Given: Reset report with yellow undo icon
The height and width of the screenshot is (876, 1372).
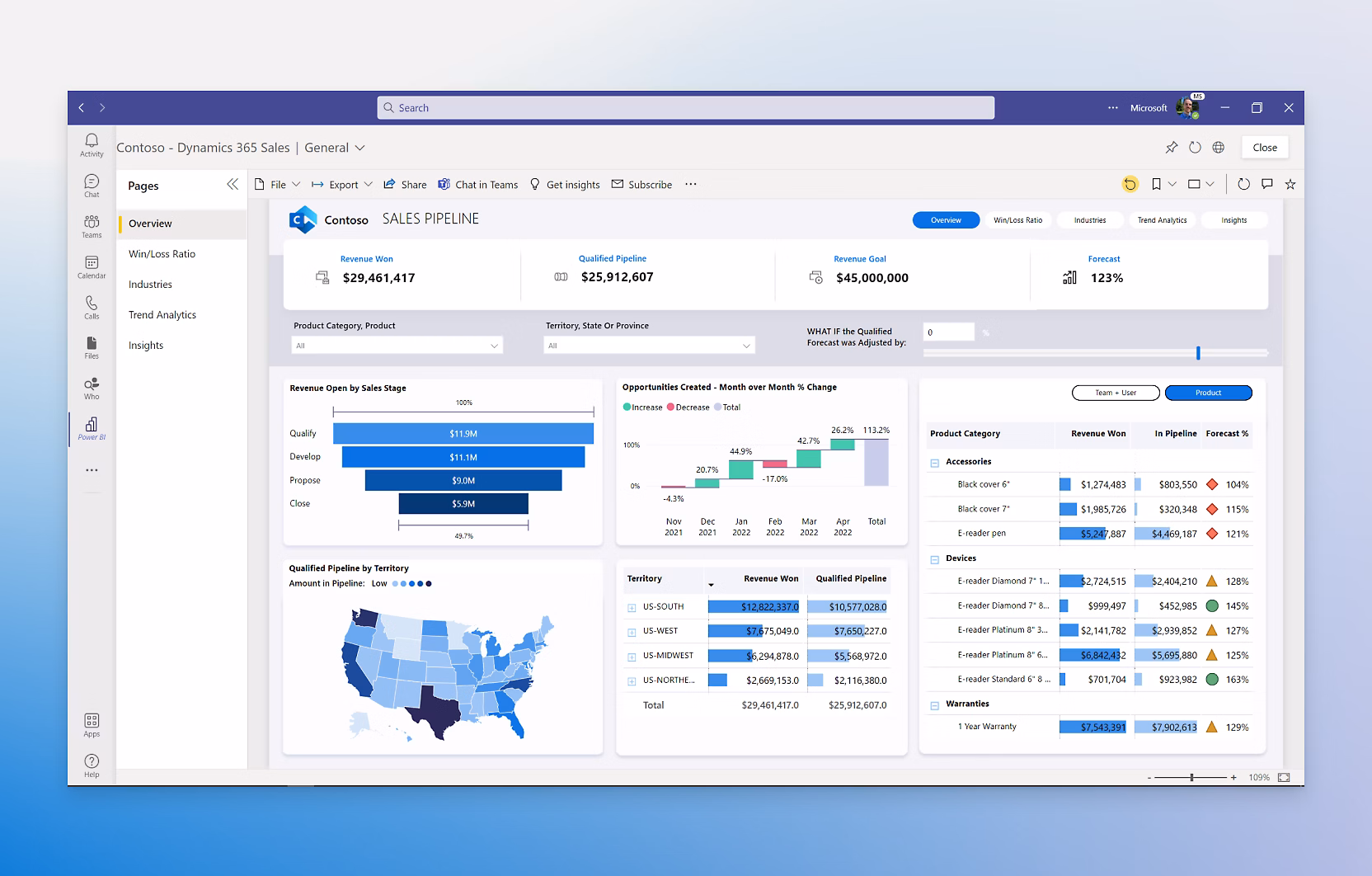Looking at the screenshot, I should (1130, 185).
